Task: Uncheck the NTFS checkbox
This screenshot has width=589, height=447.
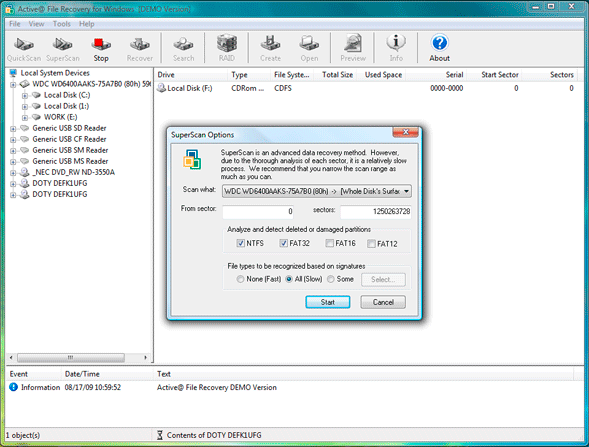Action: click(x=240, y=243)
